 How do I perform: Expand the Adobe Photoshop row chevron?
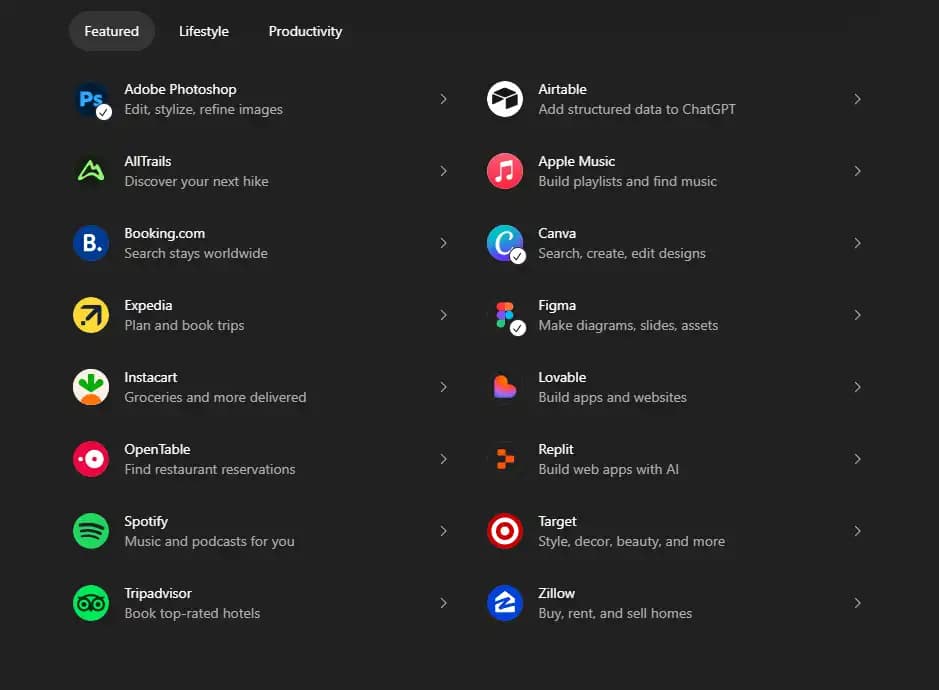tap(443, 99)
